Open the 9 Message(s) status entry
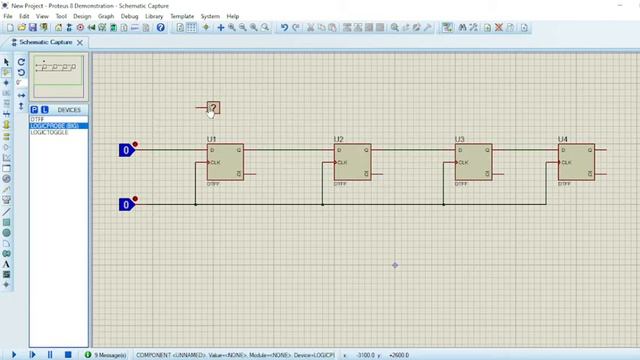Screen dimensions: 640x360 pyautogui.click(x=106, y=355)
